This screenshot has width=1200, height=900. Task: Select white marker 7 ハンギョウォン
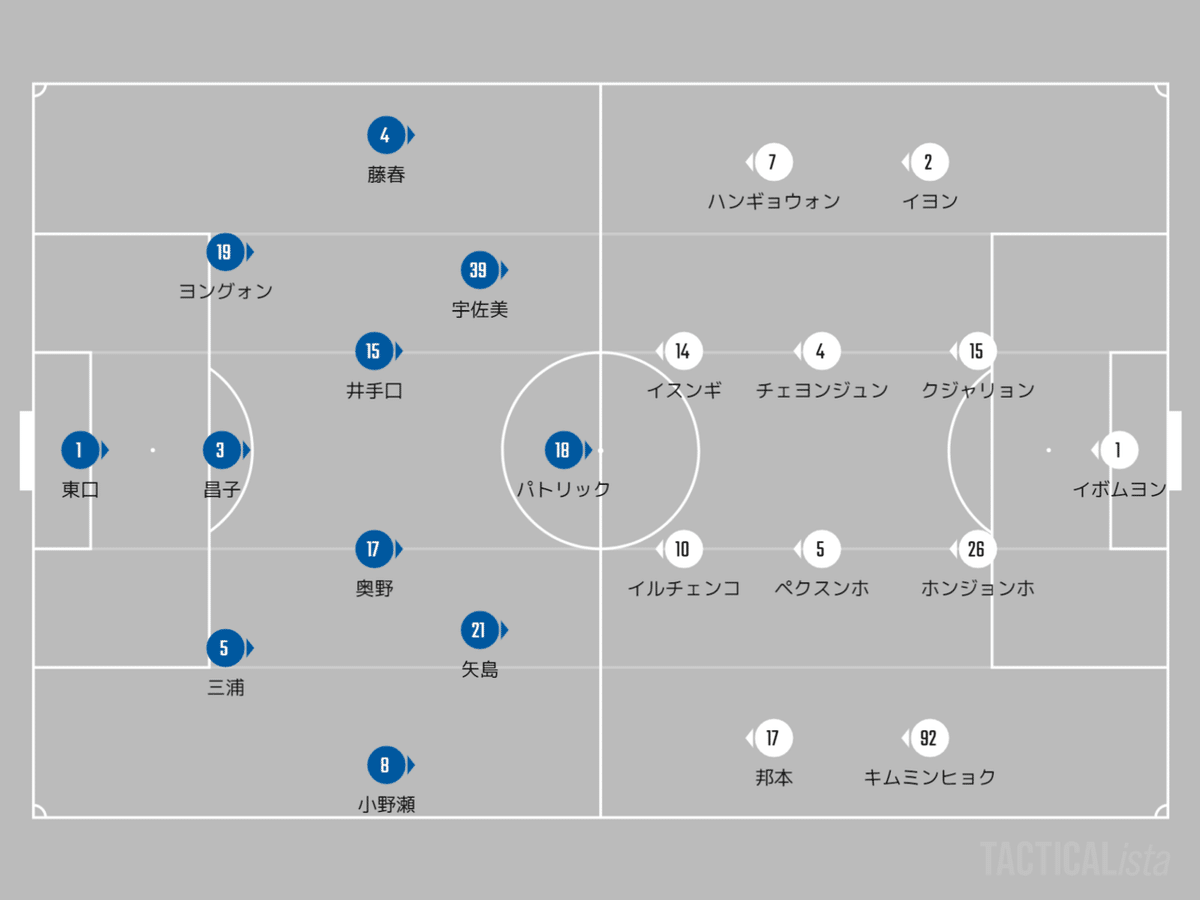[x=772, y=162]
